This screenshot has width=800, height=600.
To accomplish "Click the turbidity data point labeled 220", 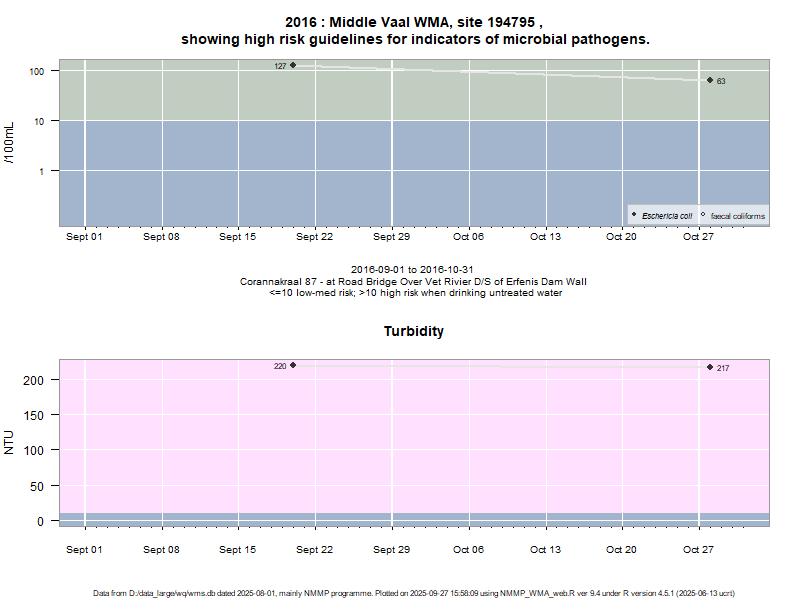I will point(293,365).
